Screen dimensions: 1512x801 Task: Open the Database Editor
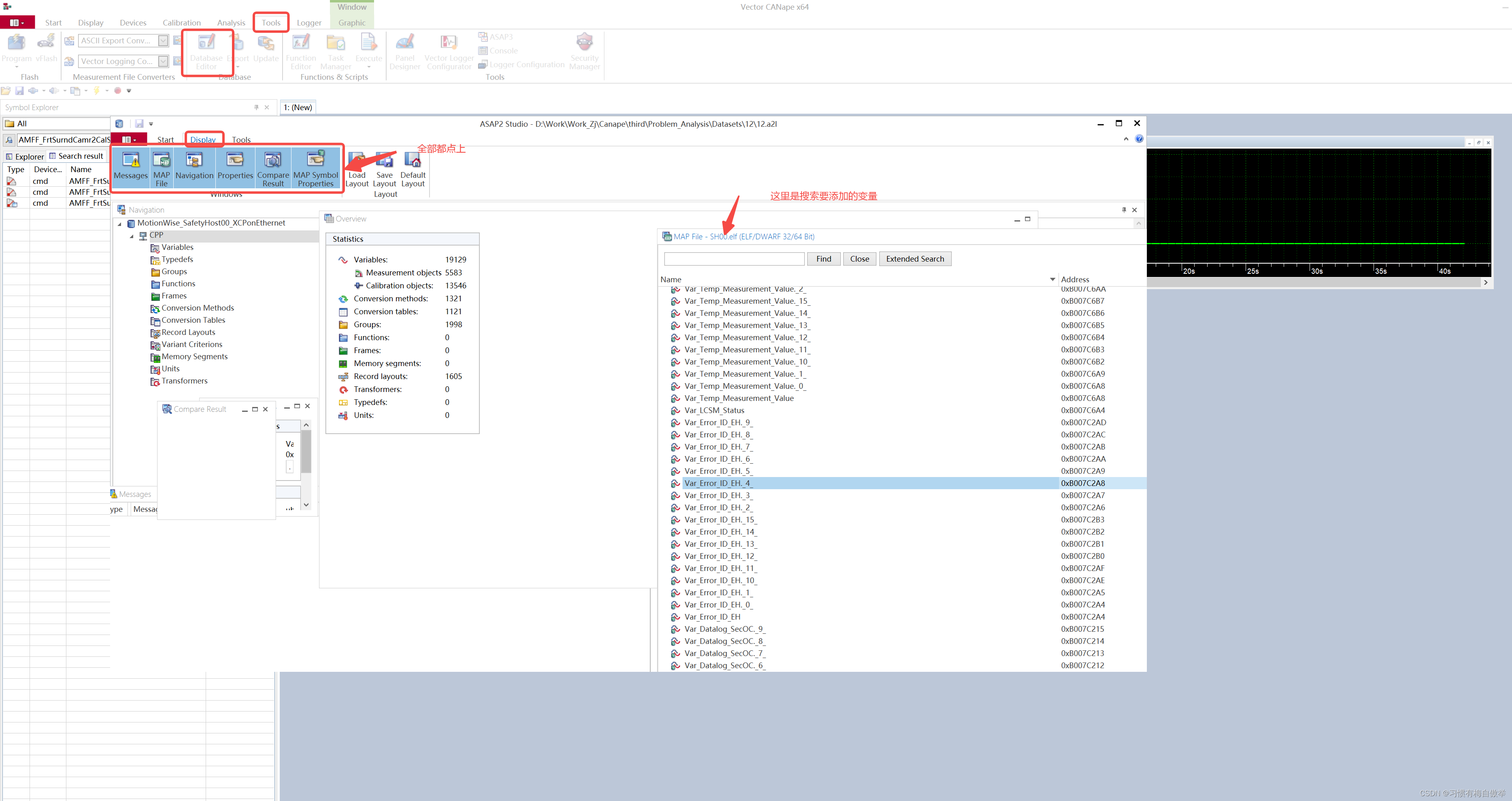pyautogui.click(x=206, y=52)
